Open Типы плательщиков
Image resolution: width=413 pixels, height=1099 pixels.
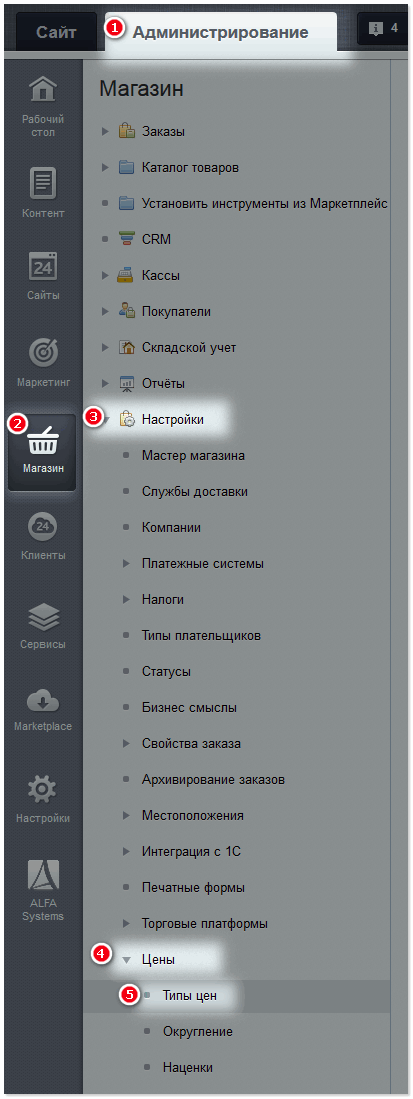point(201,636)
